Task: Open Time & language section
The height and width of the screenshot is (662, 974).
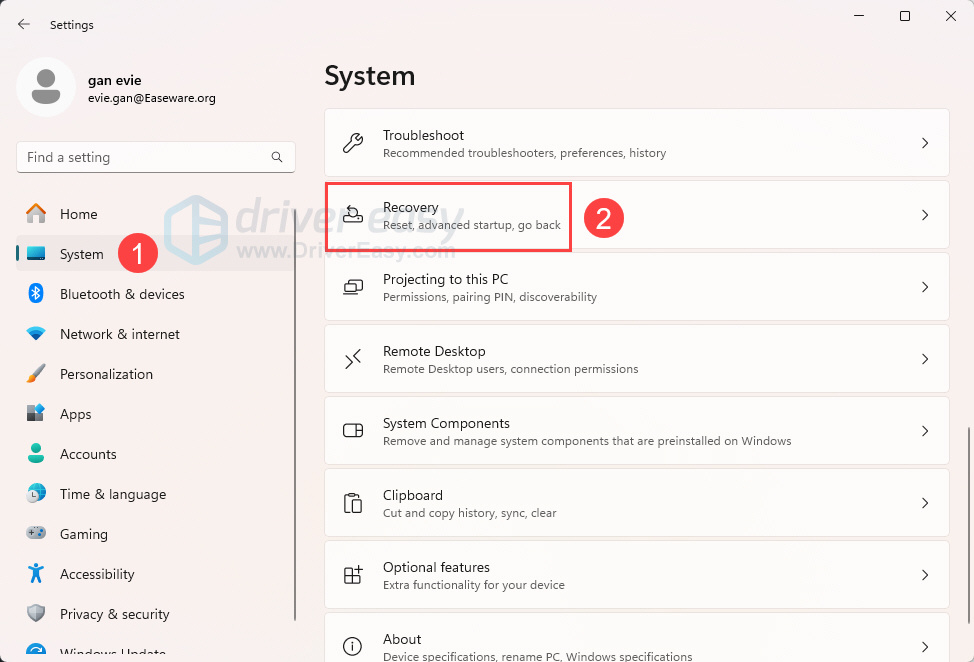Action: (113, 494)
